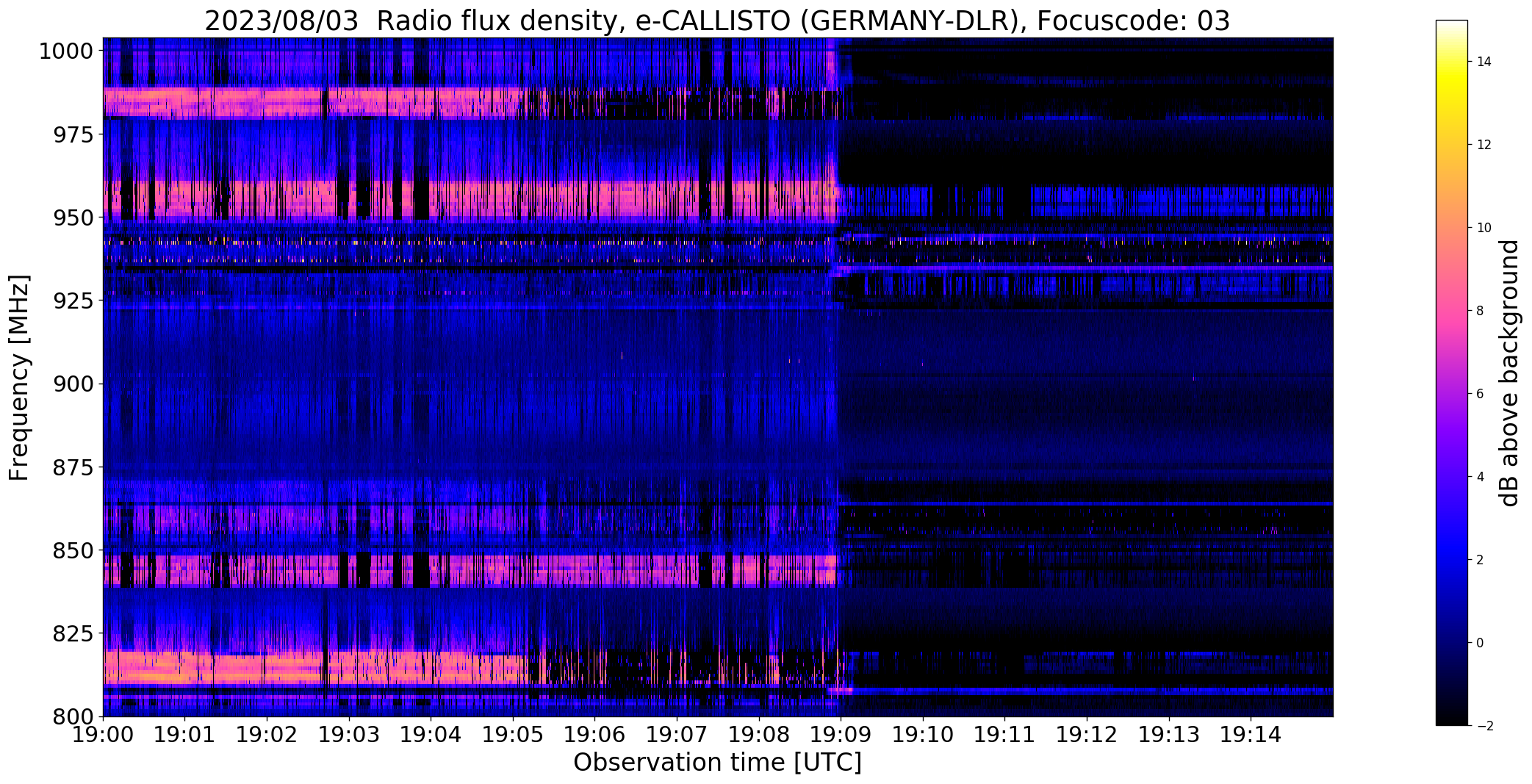
Task: Click the 19:11 time tick label
Action: click(1005, 735)
